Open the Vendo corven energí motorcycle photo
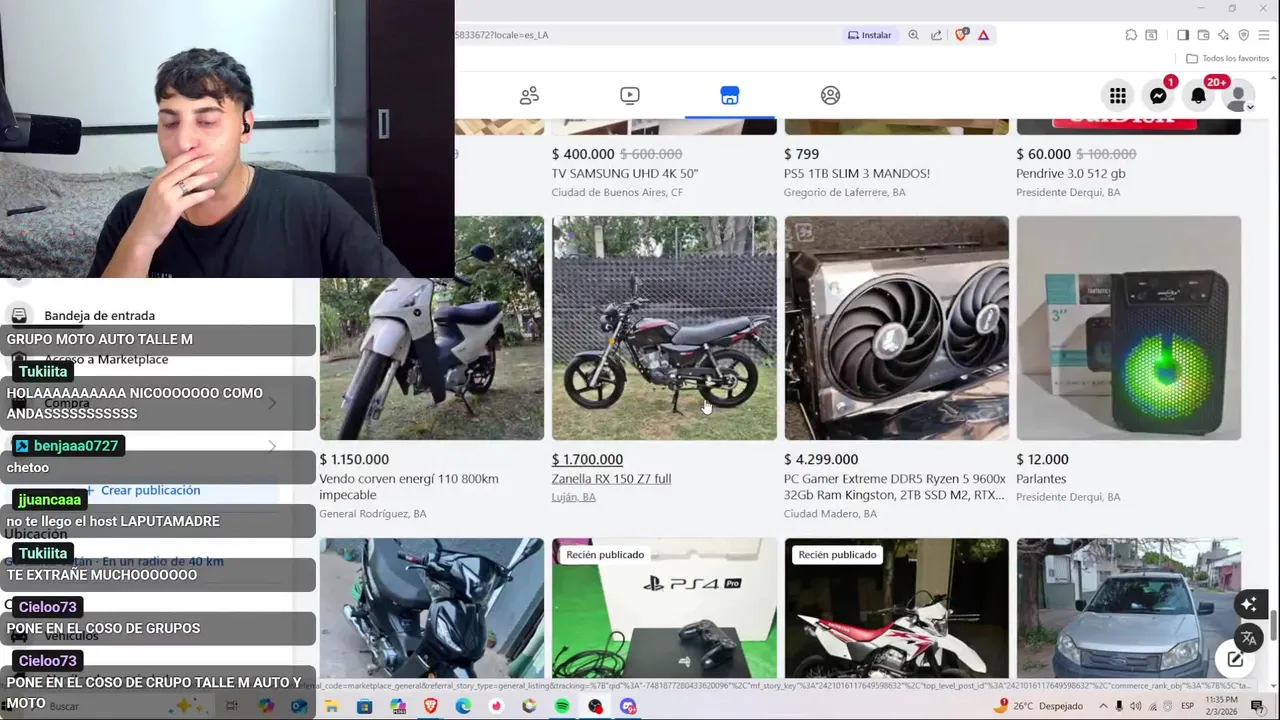 (432, 328)
